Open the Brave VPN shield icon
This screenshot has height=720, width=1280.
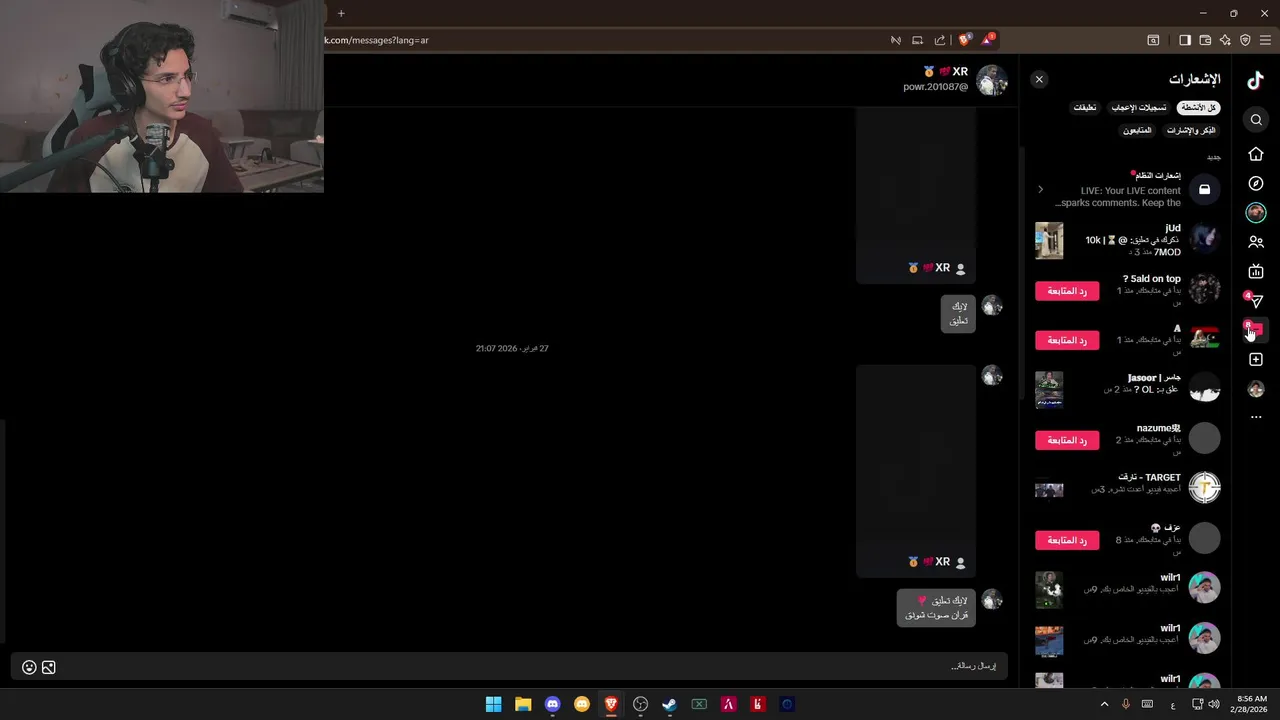[x=1245, y=40]
